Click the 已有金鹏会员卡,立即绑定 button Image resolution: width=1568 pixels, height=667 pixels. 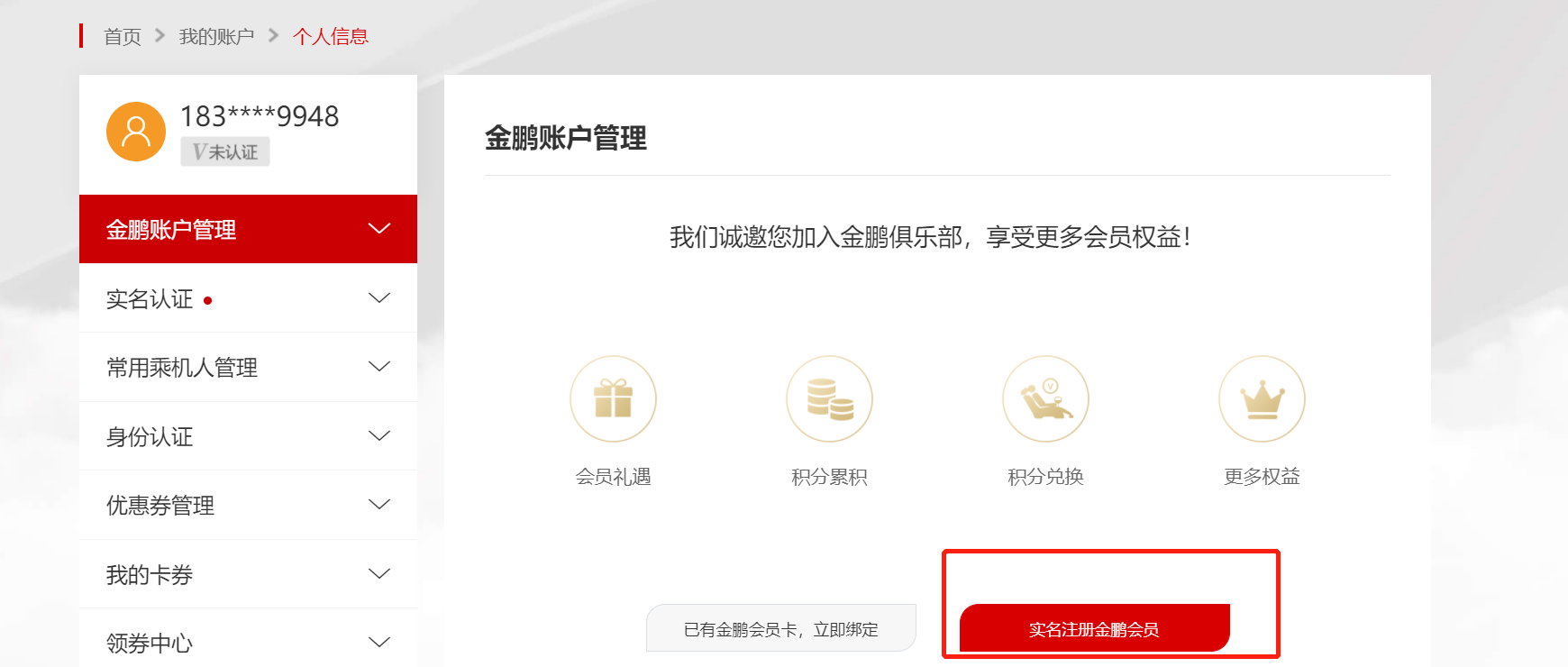click(780, 628)
